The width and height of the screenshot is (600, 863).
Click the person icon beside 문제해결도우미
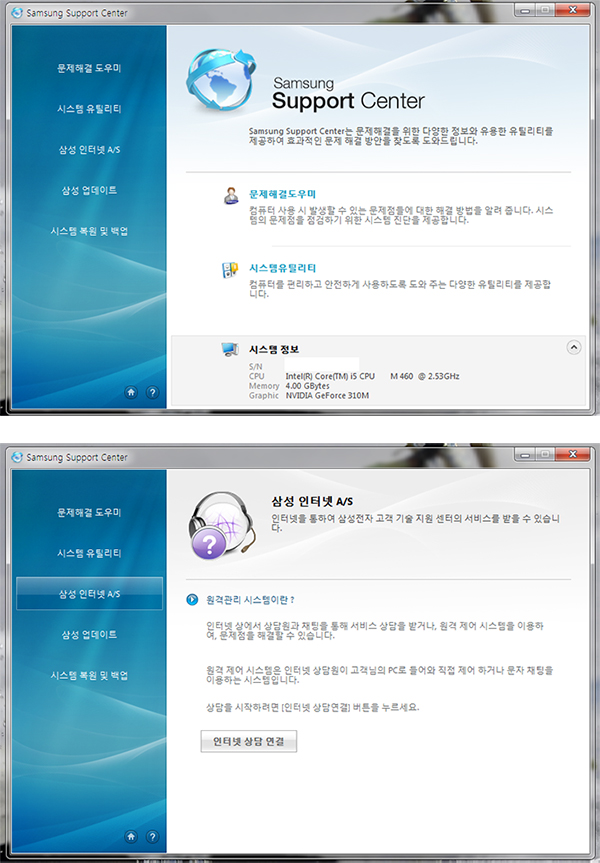pos(231,195)
